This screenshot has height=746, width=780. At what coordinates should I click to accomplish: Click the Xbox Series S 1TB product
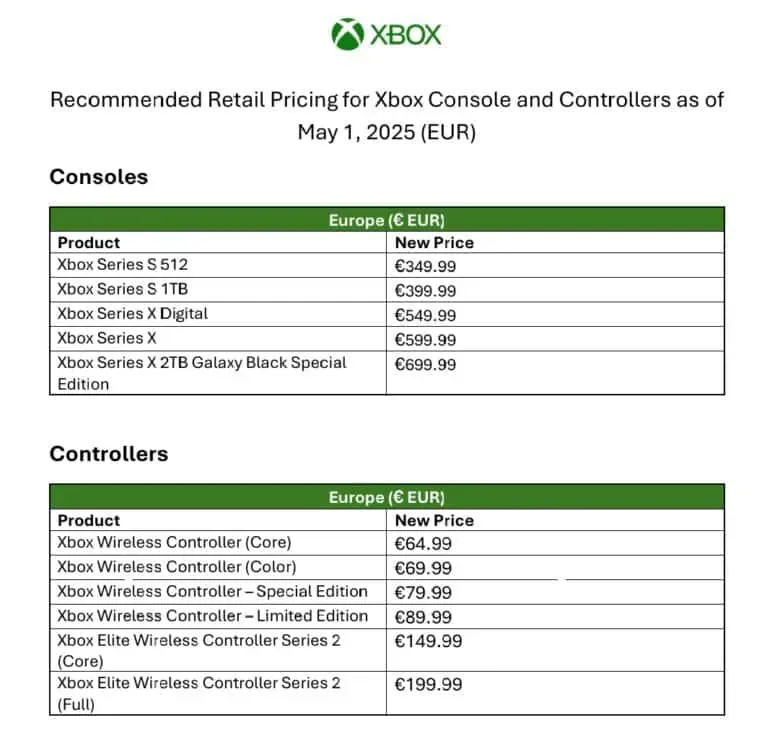click(x=123, y=290)
